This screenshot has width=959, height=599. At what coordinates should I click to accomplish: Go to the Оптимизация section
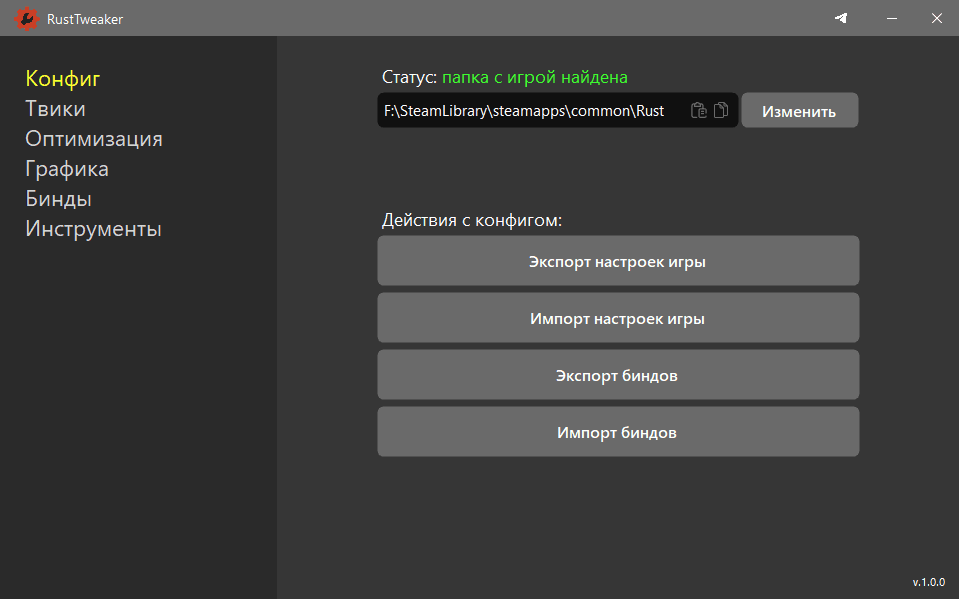click(94, 139)
